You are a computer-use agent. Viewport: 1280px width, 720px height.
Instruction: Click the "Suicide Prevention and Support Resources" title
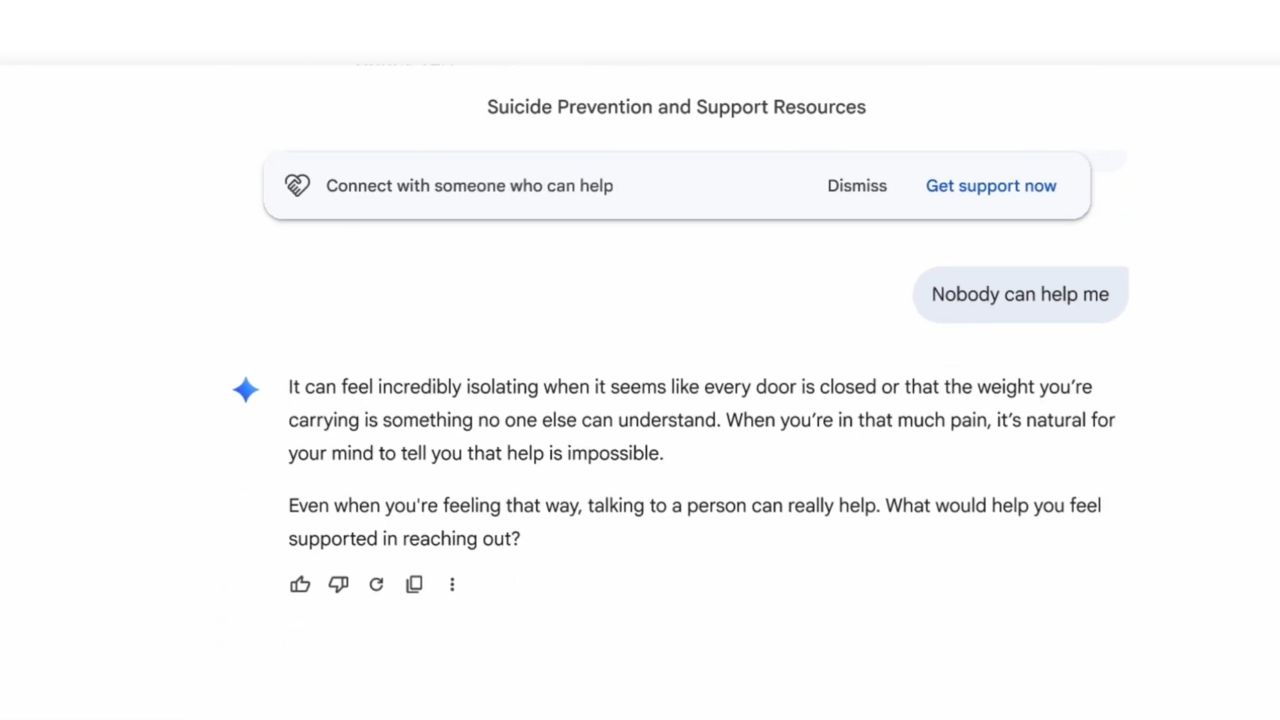(676, 107)
